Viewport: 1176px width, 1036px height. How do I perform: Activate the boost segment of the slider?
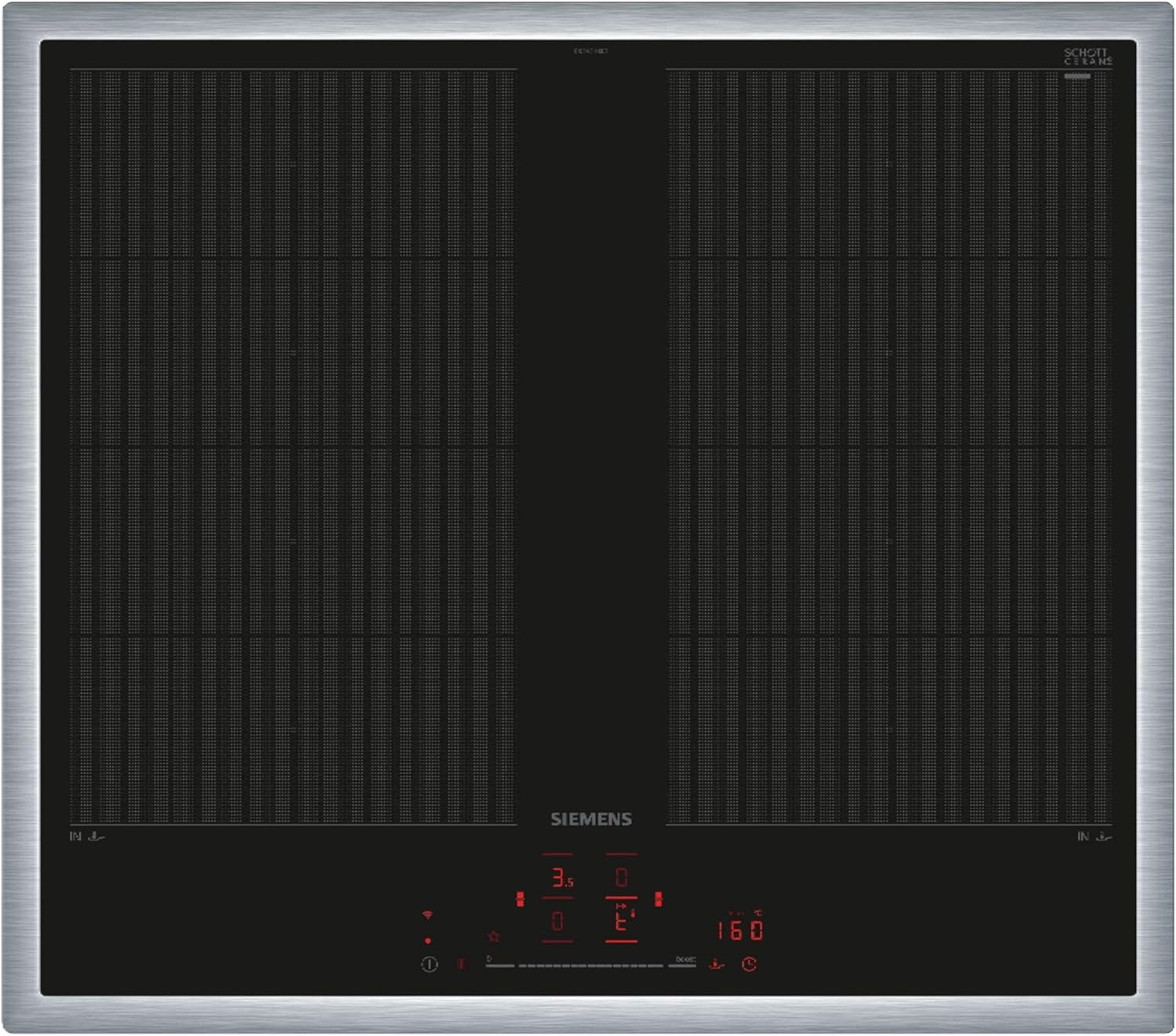click(x=682, y=965)
